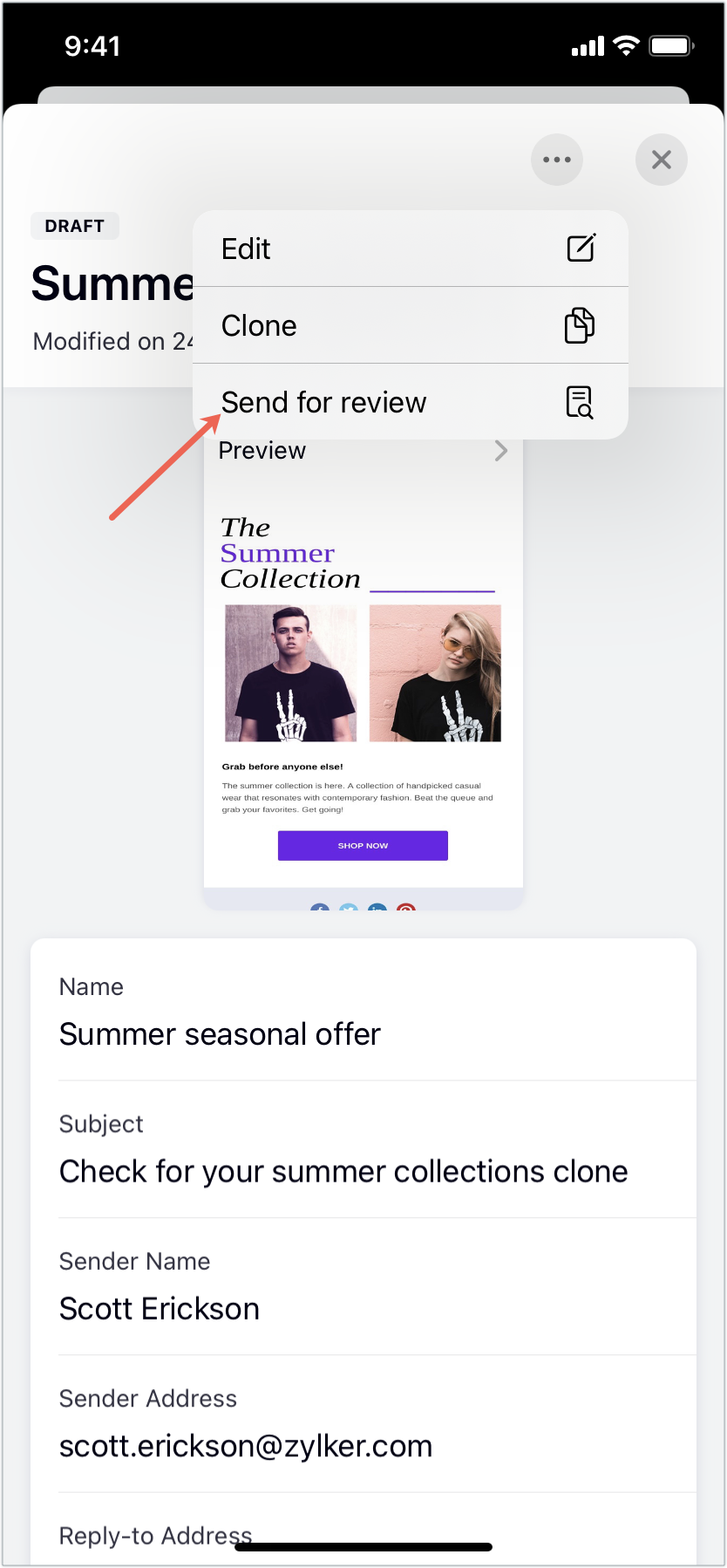727x1568 pixels.
Task: Tap the DRAFT status badge
Action: 75,226
